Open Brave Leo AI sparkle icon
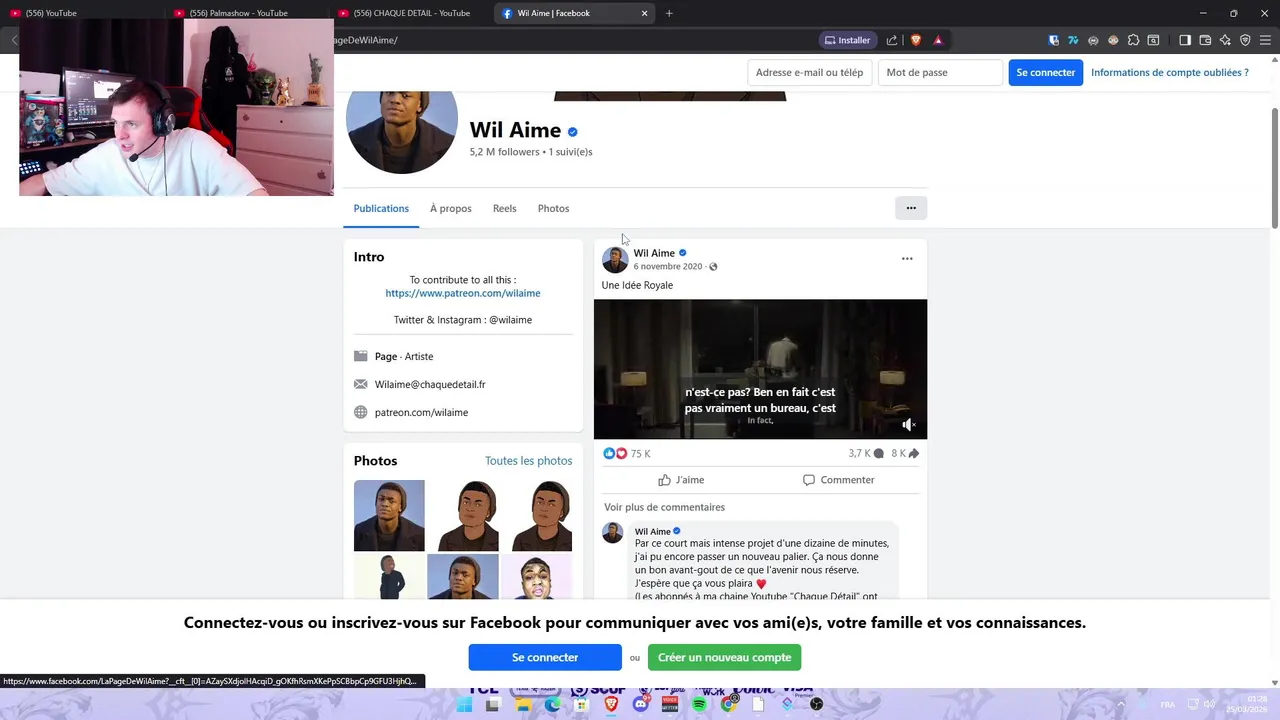Viewport: 1280px width, 720px height. click(1225, 40)
